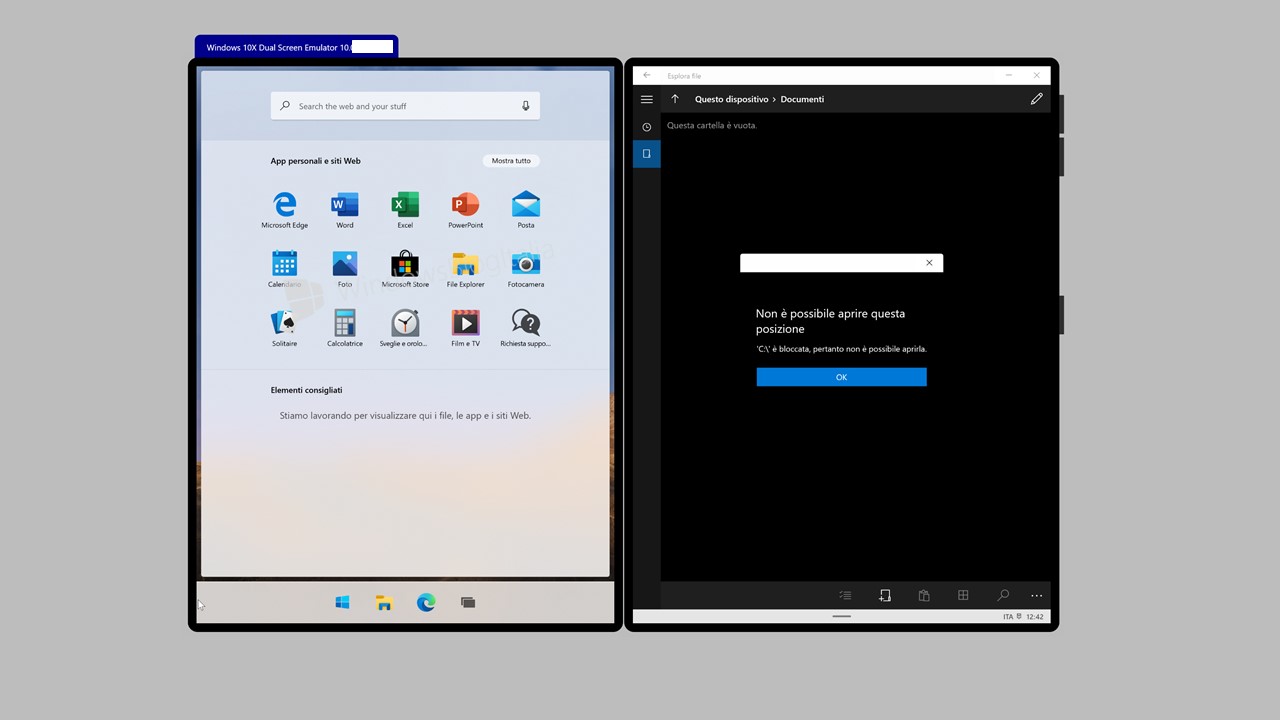
Task: Open Task View in the taskbar
Action: (468, 602)
